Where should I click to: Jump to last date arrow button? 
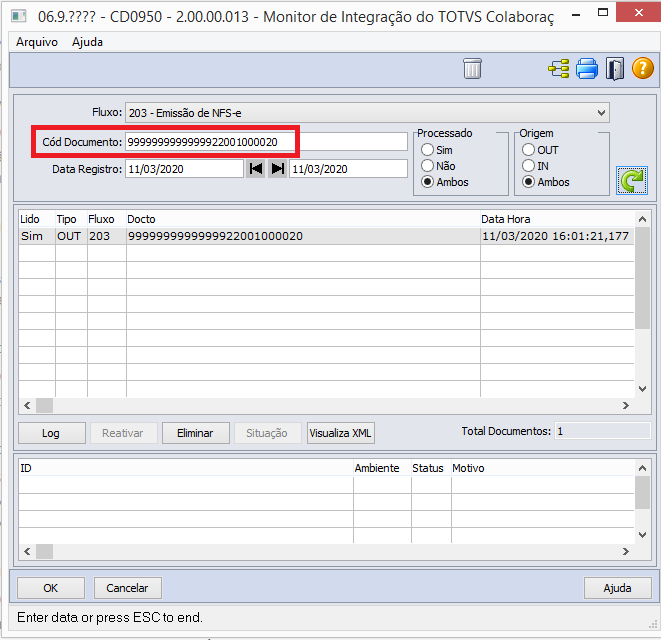277,169
